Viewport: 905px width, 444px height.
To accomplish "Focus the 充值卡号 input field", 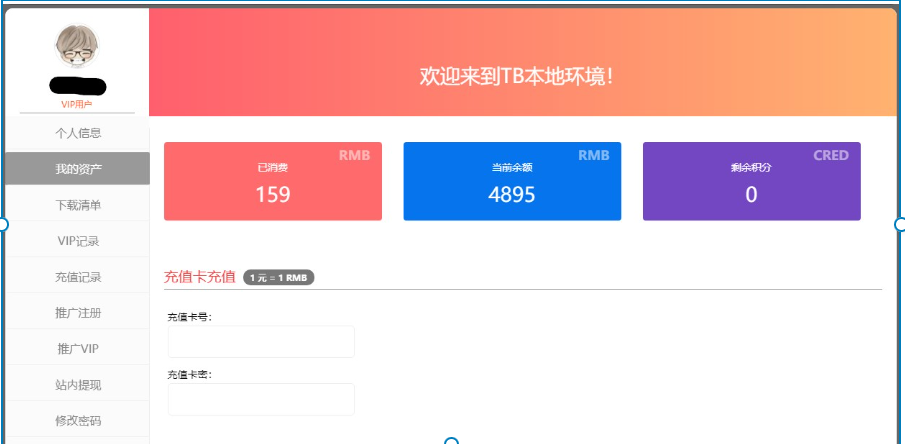I will pos(261,341).
